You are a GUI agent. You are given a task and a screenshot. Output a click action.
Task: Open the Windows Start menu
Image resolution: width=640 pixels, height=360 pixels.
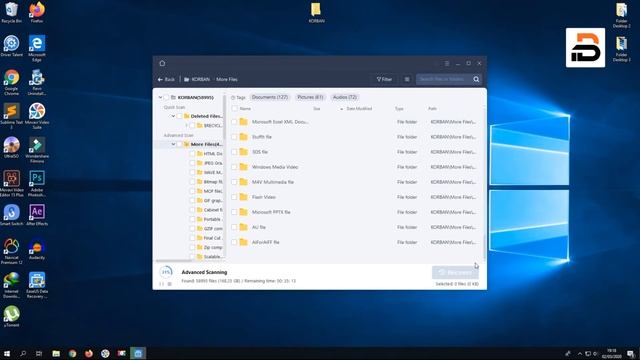pyautogui.click(x=7, y=353)
